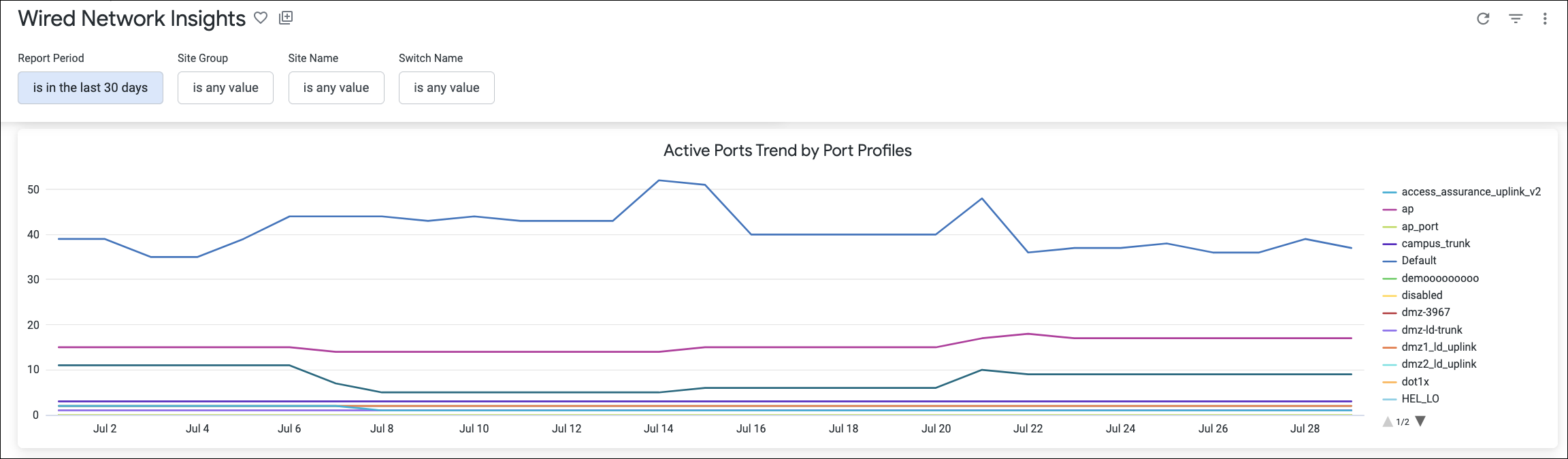Open Report Period last 30 days filter
The height and width of the screenshot is (459, 1568).
coord(91,88)
